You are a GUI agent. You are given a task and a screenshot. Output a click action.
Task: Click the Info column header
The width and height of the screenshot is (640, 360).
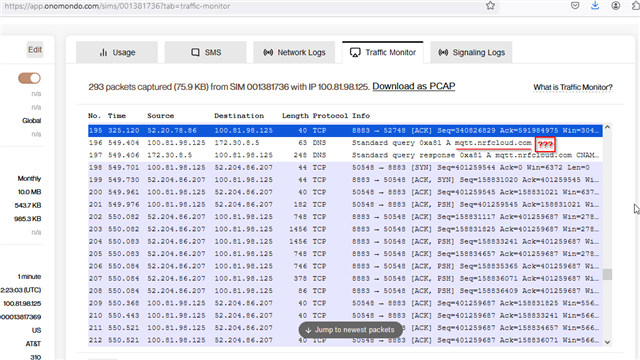coord(361,116)
